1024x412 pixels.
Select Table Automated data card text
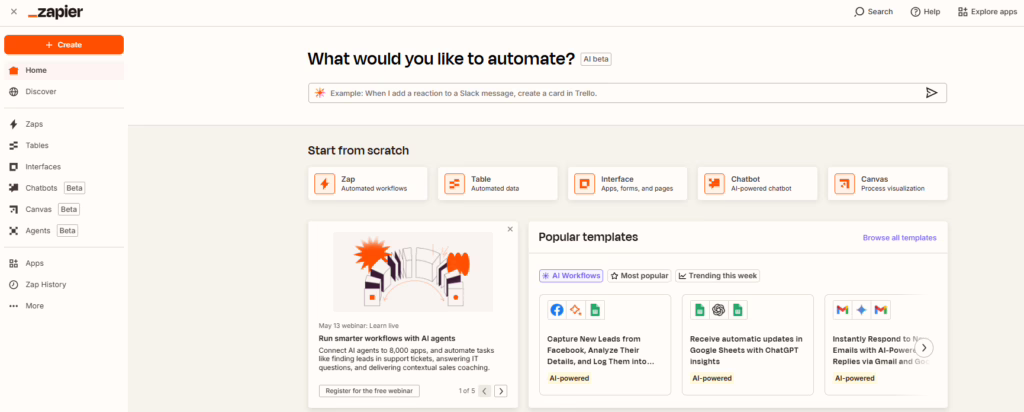[495, 183]
